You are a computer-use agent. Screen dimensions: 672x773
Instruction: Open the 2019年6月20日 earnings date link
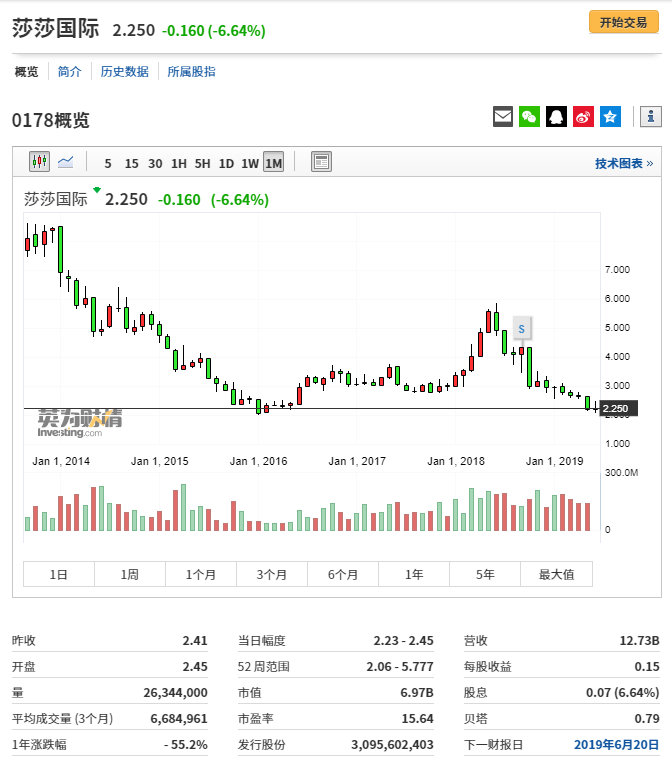tap(616, 744)
